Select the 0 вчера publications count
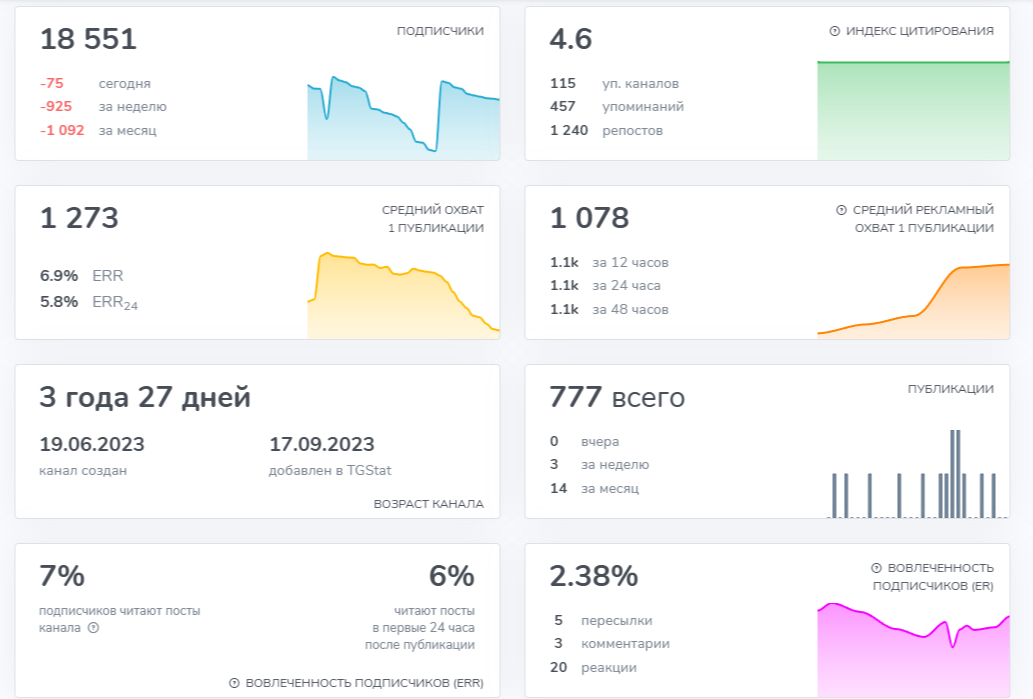 coord(554,441)
